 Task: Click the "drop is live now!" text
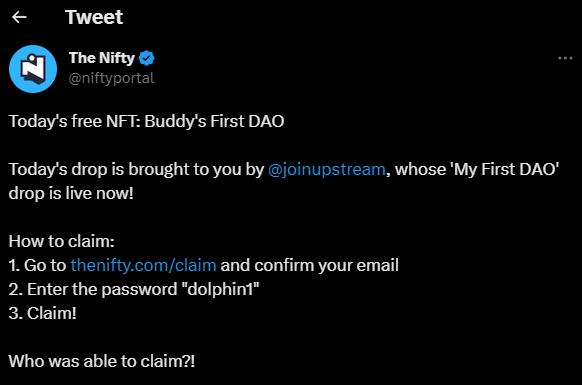point(71,193)
